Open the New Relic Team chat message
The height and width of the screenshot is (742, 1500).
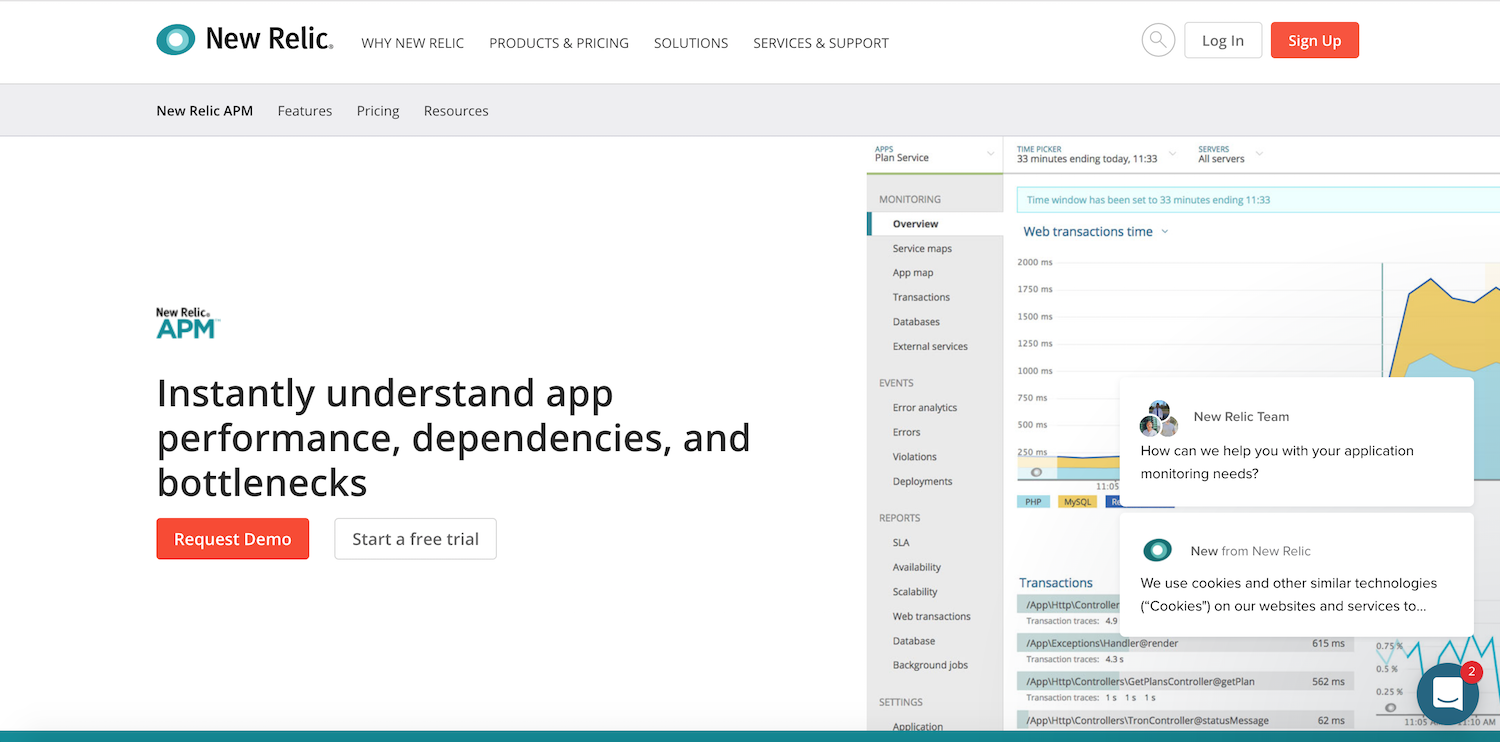(x=1296, y=441)
